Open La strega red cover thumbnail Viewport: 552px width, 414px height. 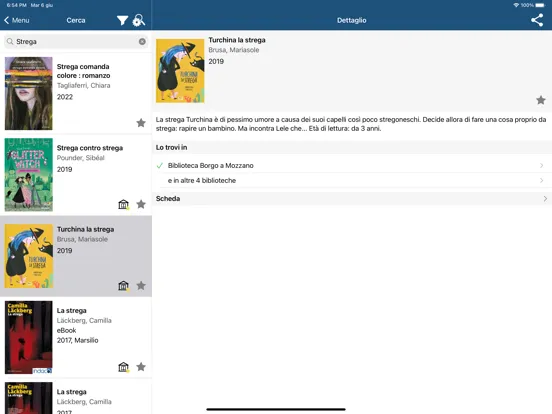pos(29,337)
